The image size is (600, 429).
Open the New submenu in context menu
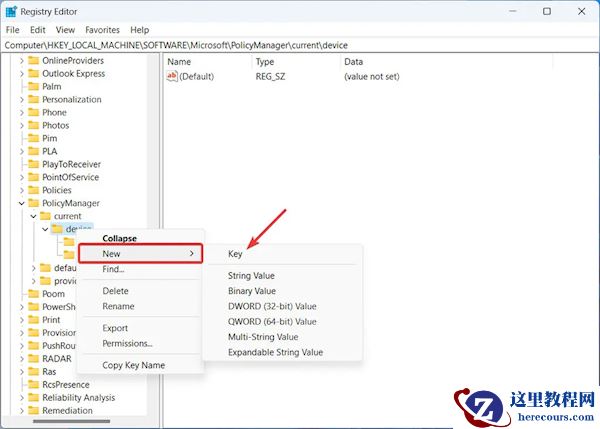tap(140, 253)
